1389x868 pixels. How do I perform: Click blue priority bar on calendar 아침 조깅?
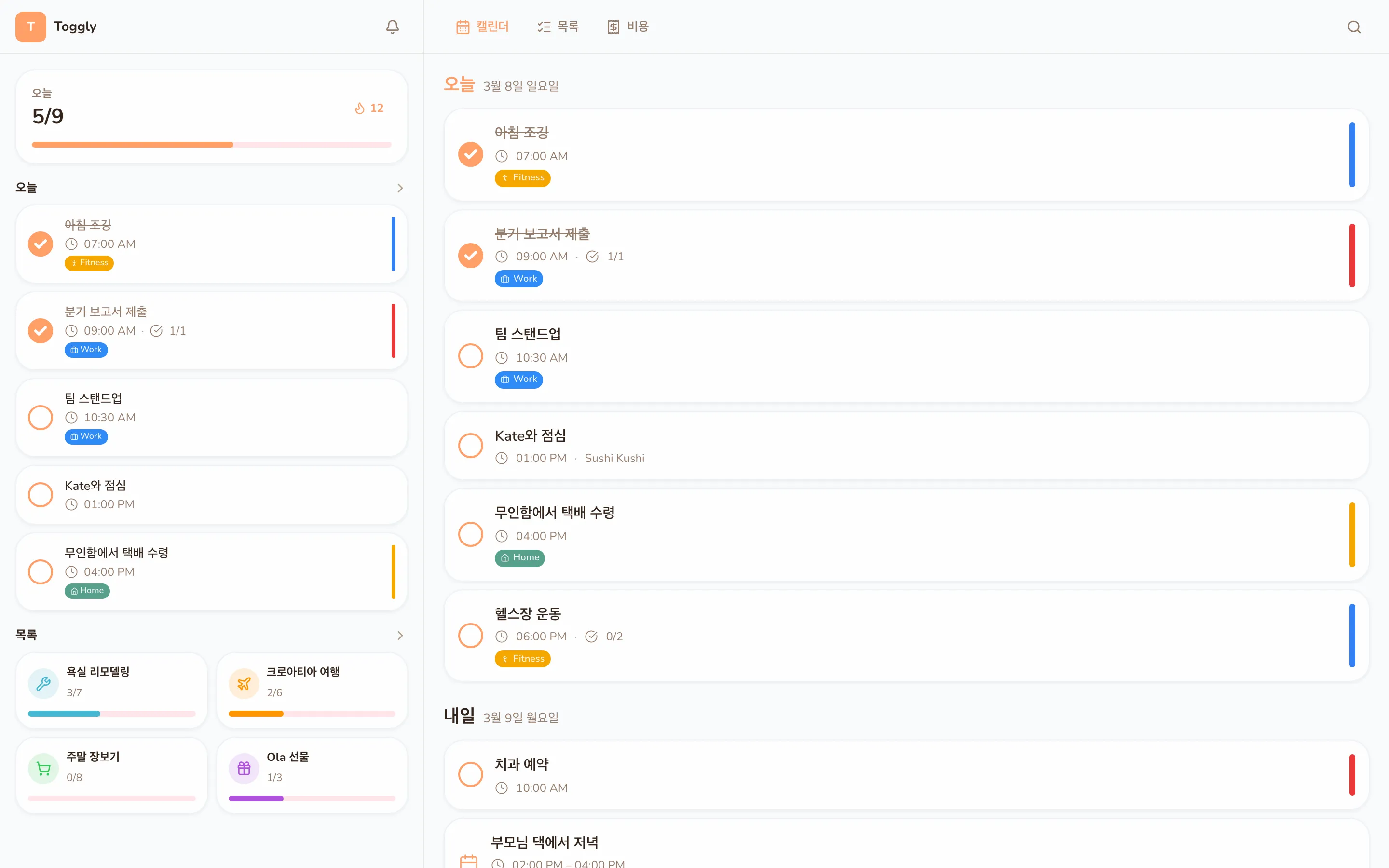tap(1352, 155)
